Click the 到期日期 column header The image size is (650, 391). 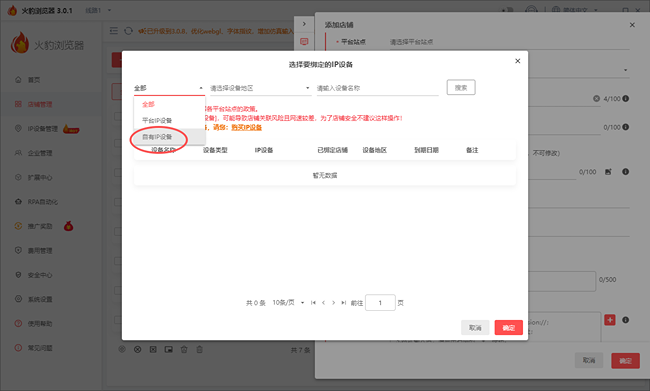pos(426,150)
